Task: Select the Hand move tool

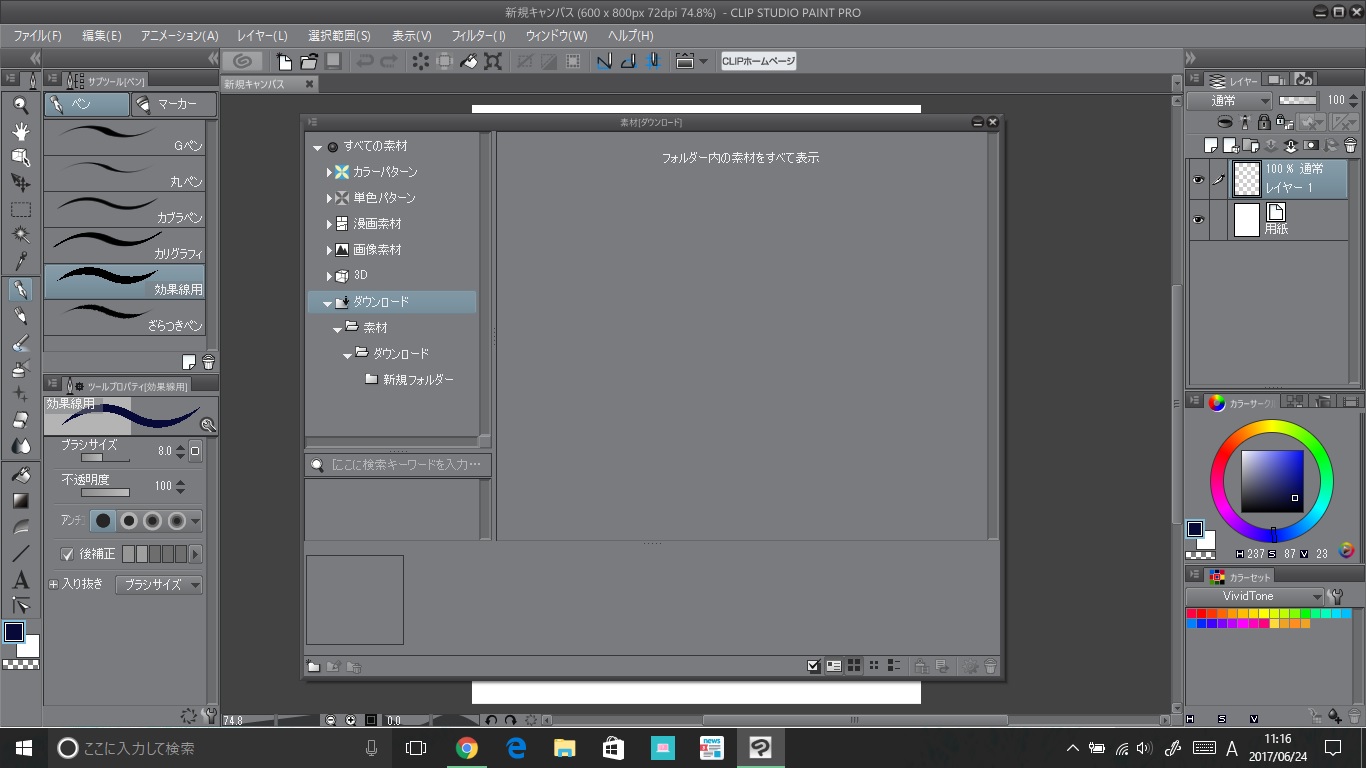Action: pyautogui.click(x=20, y=131)
